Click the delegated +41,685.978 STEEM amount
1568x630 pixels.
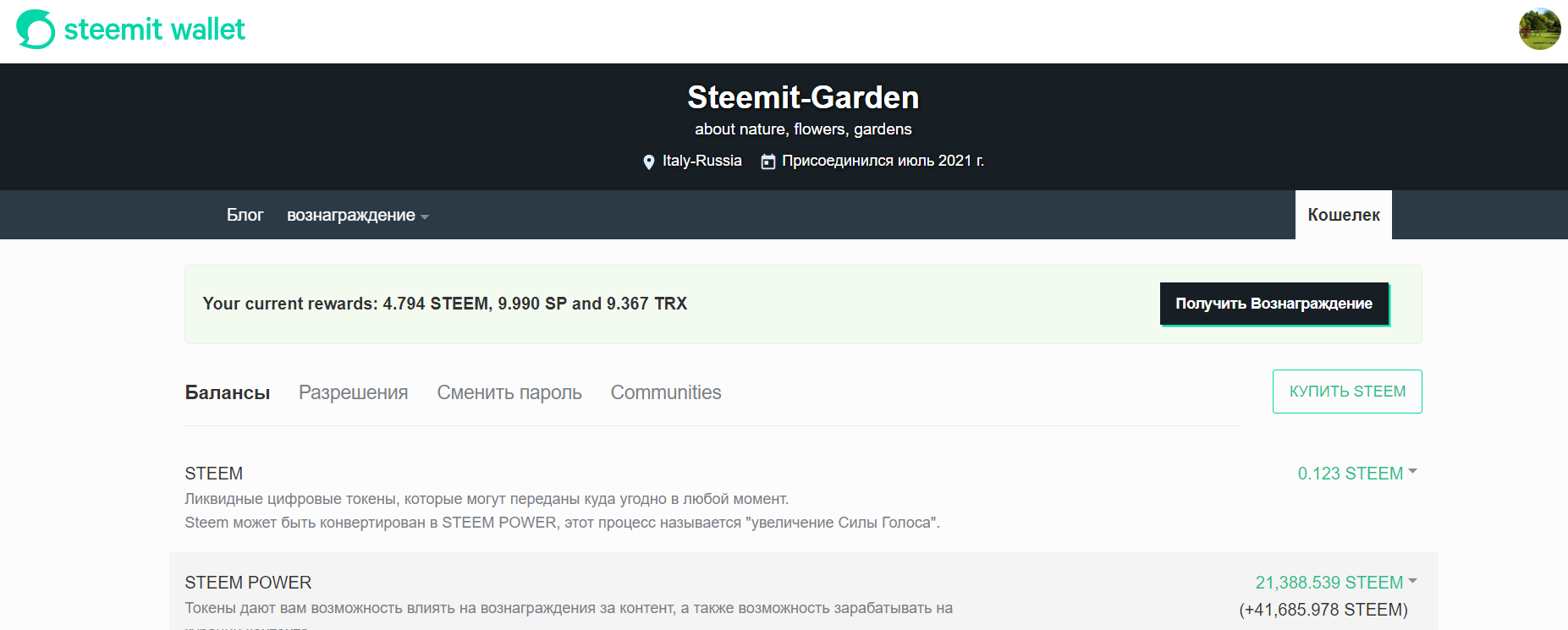pyautogui.click(x=1323, y=610)
